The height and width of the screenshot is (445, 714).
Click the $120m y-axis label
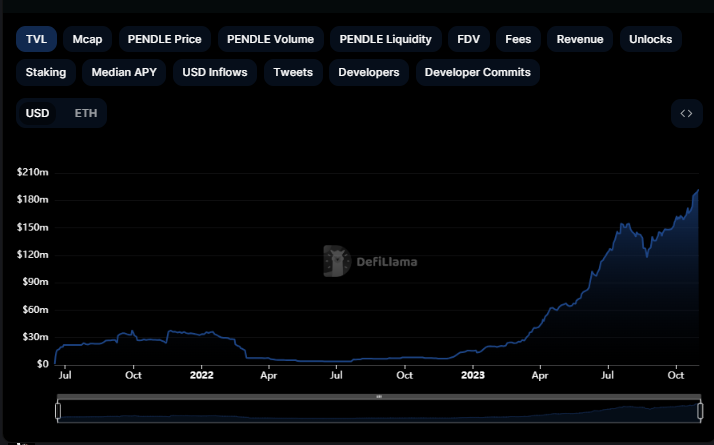click(x=32, y=255)
